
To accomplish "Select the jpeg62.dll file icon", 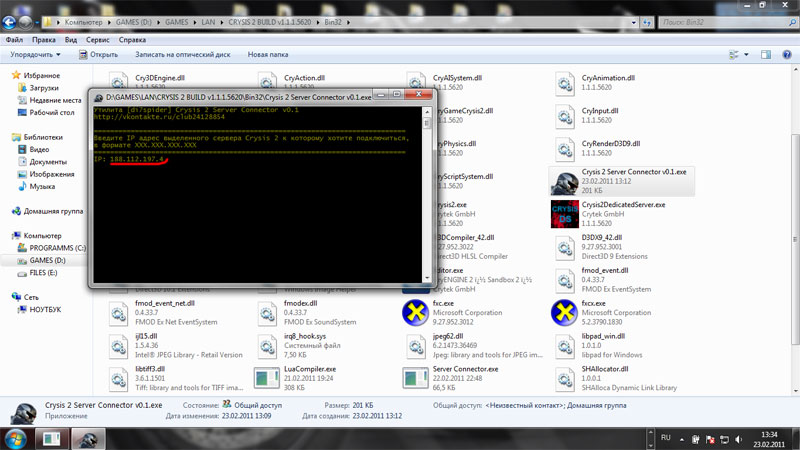I will [415, 346].
